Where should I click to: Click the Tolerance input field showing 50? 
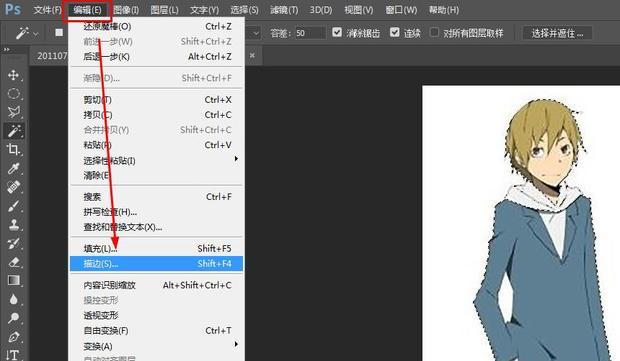point(310,33)
